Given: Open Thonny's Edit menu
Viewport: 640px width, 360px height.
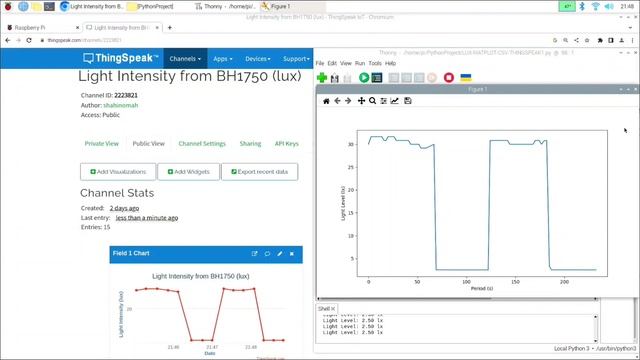Looking at the screenshot, I should 332,63.
